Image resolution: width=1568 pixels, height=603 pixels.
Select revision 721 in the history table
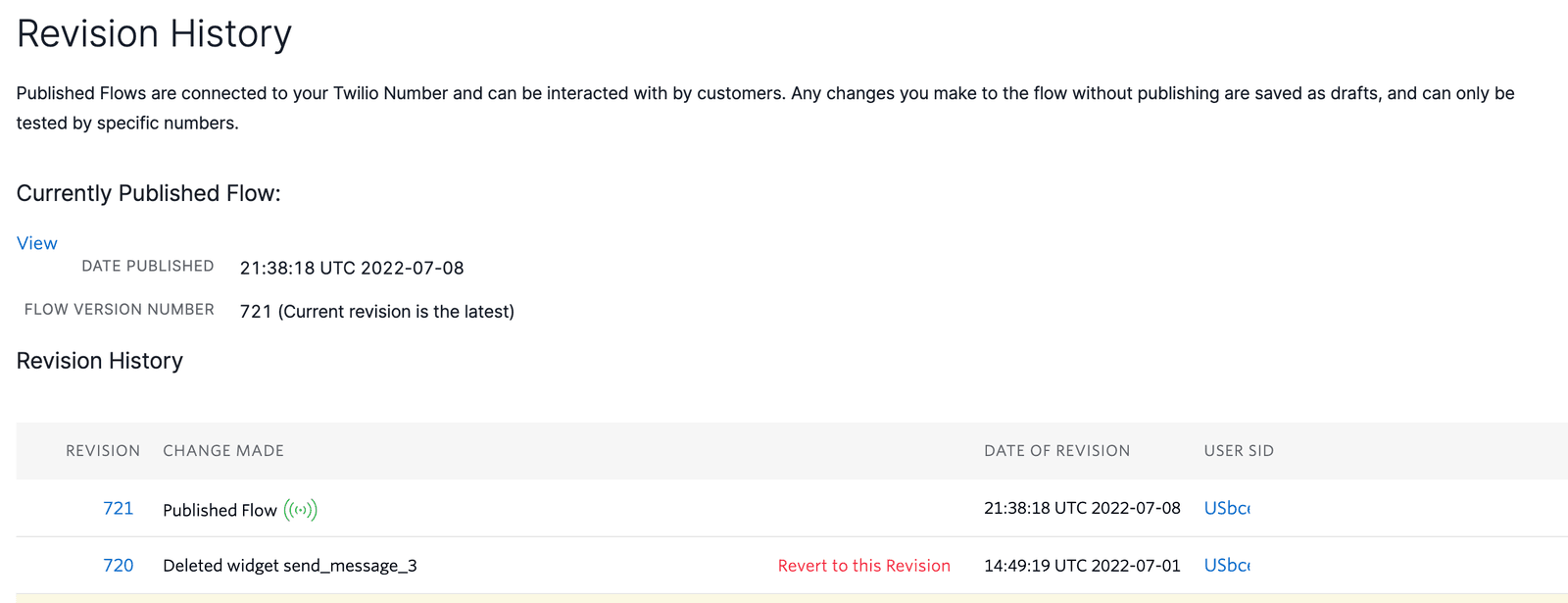pyautogui.click(x=119, y=508)
